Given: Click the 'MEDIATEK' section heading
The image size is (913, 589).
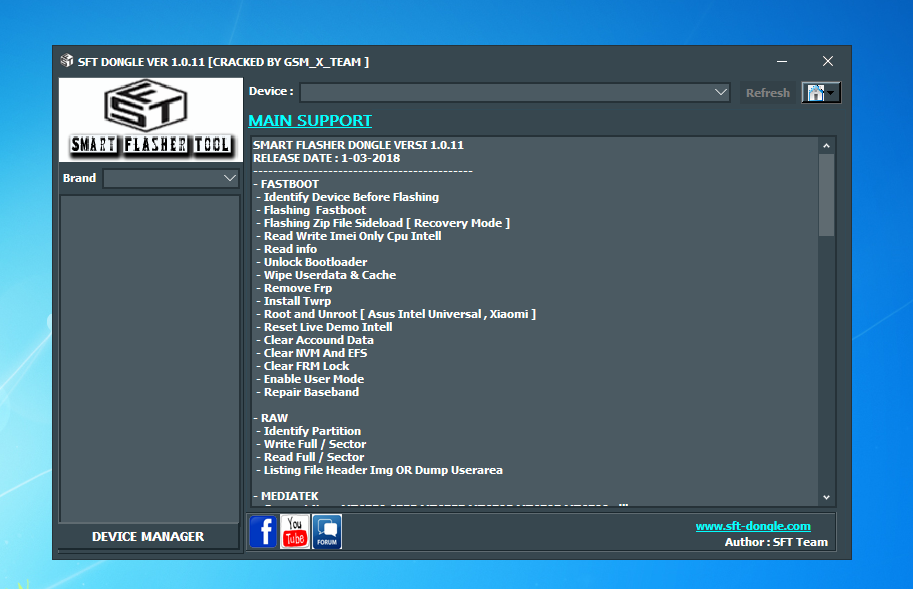Looking at the screenshot, I should pos(286,496).
